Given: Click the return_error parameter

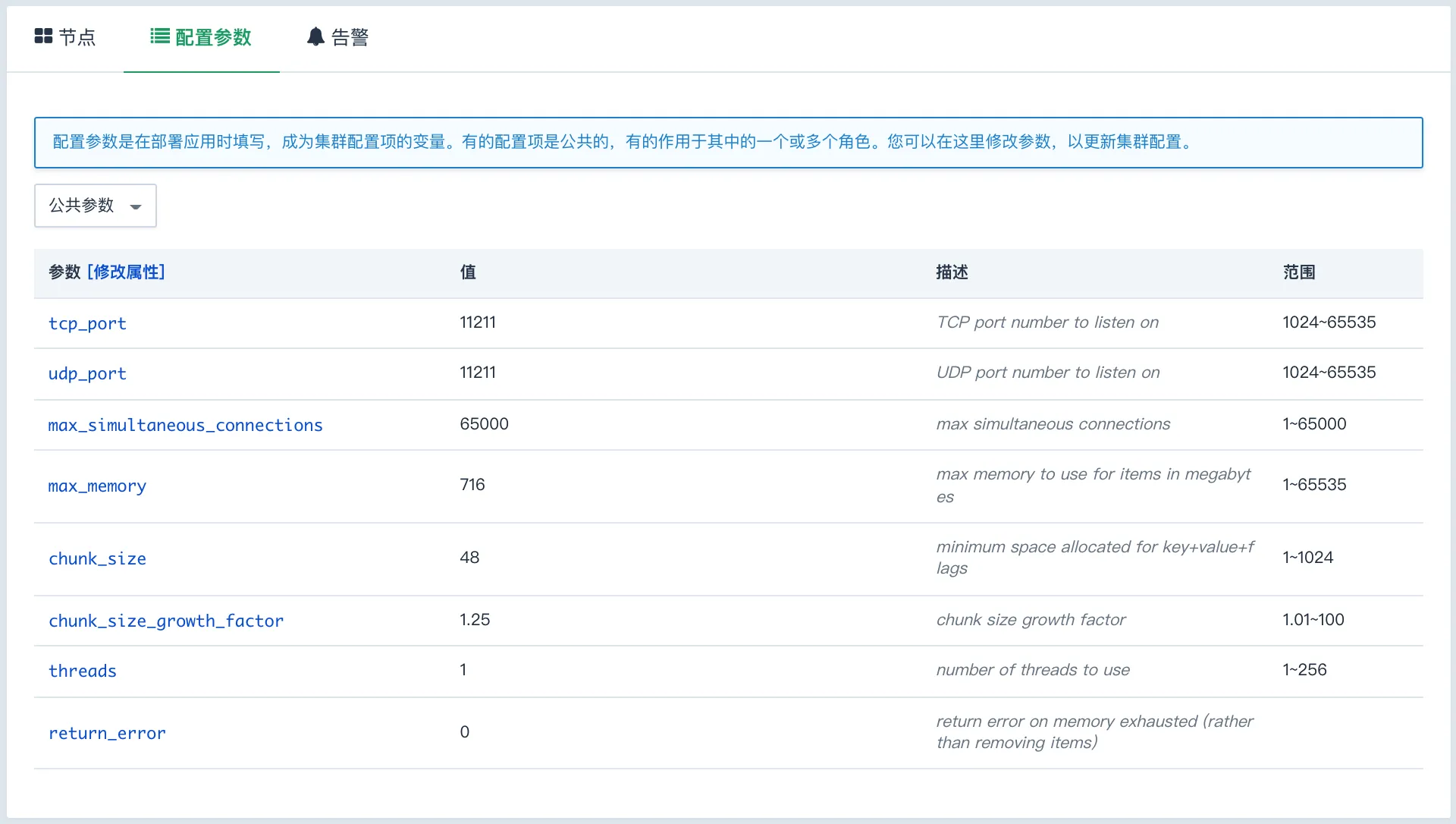Looking at the screenshot, I should 107,733.
